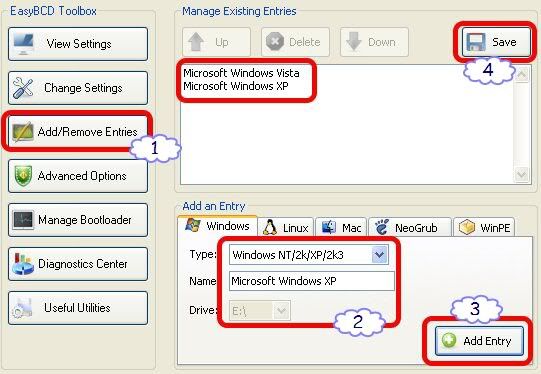Click the Up button label

coord(222,42)
